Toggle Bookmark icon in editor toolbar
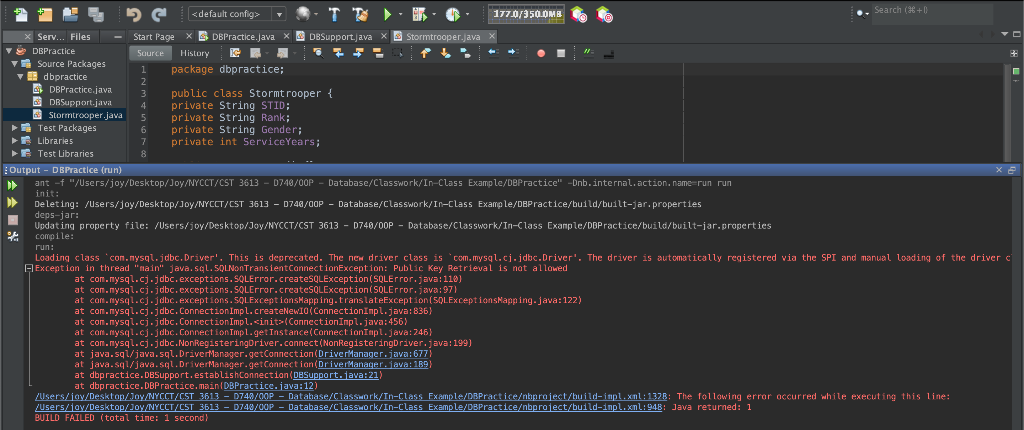 [x=466, y=53]
